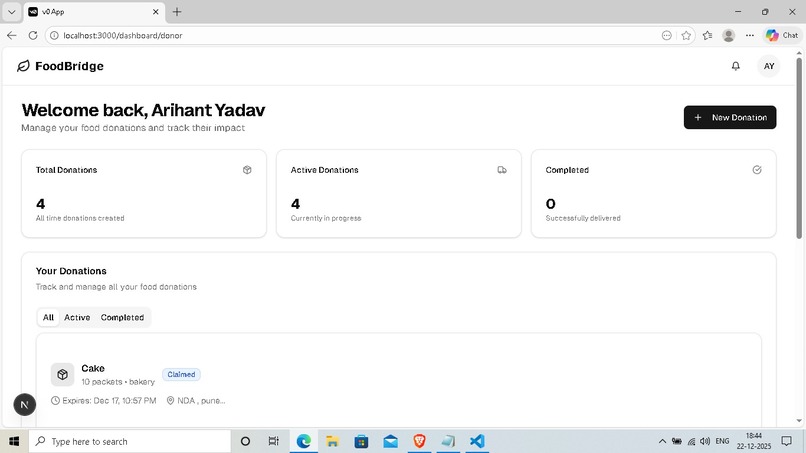Open notifications bell icon

click(736, 66)
